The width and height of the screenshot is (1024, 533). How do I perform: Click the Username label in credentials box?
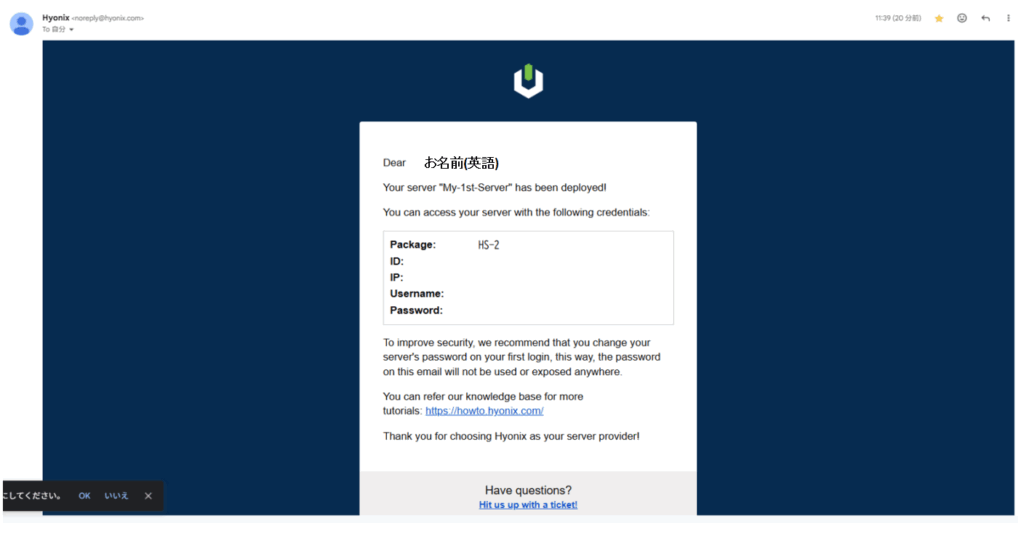[417, 294]
